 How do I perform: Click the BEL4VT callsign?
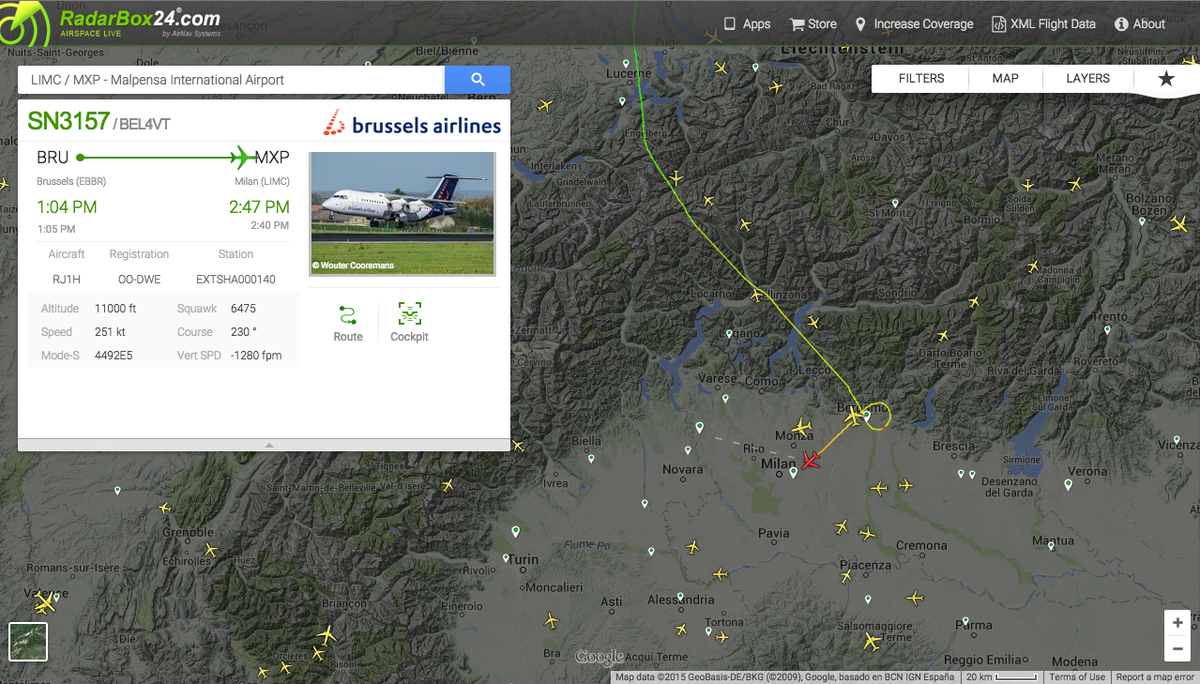[x=145, y=124]
